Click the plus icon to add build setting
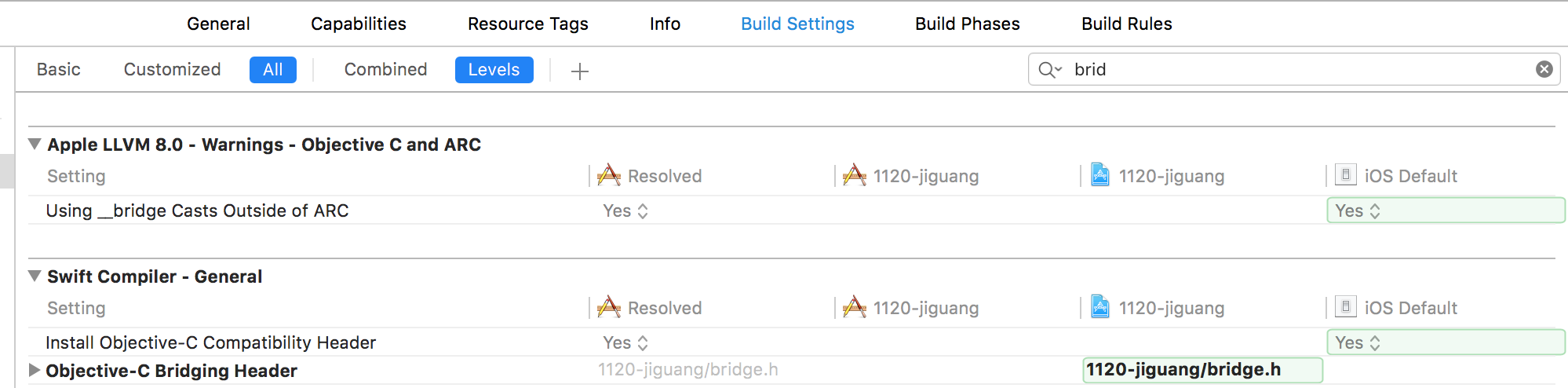The height and width of the screenshot is (388, 1568). point(580,71)
